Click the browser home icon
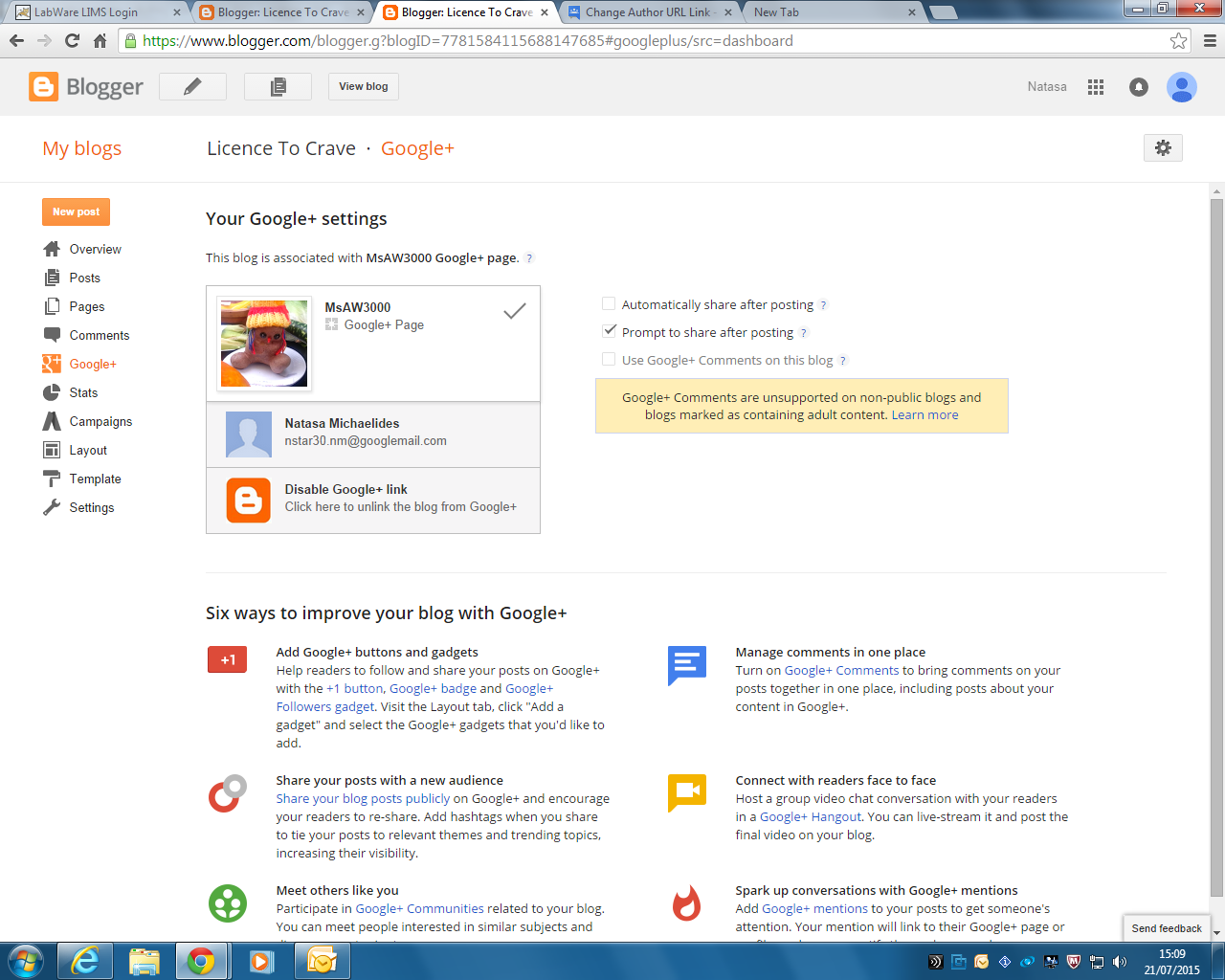 [x=100, y=40]
